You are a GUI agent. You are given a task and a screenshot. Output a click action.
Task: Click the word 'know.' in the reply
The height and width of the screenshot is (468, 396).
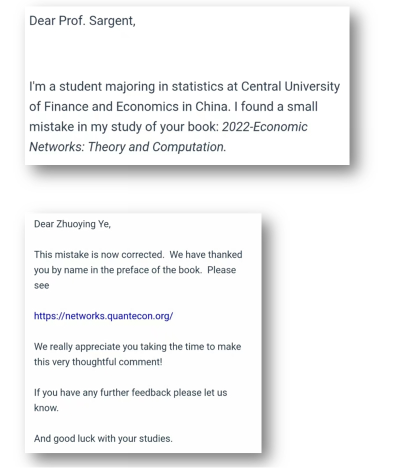click(46, 408)
